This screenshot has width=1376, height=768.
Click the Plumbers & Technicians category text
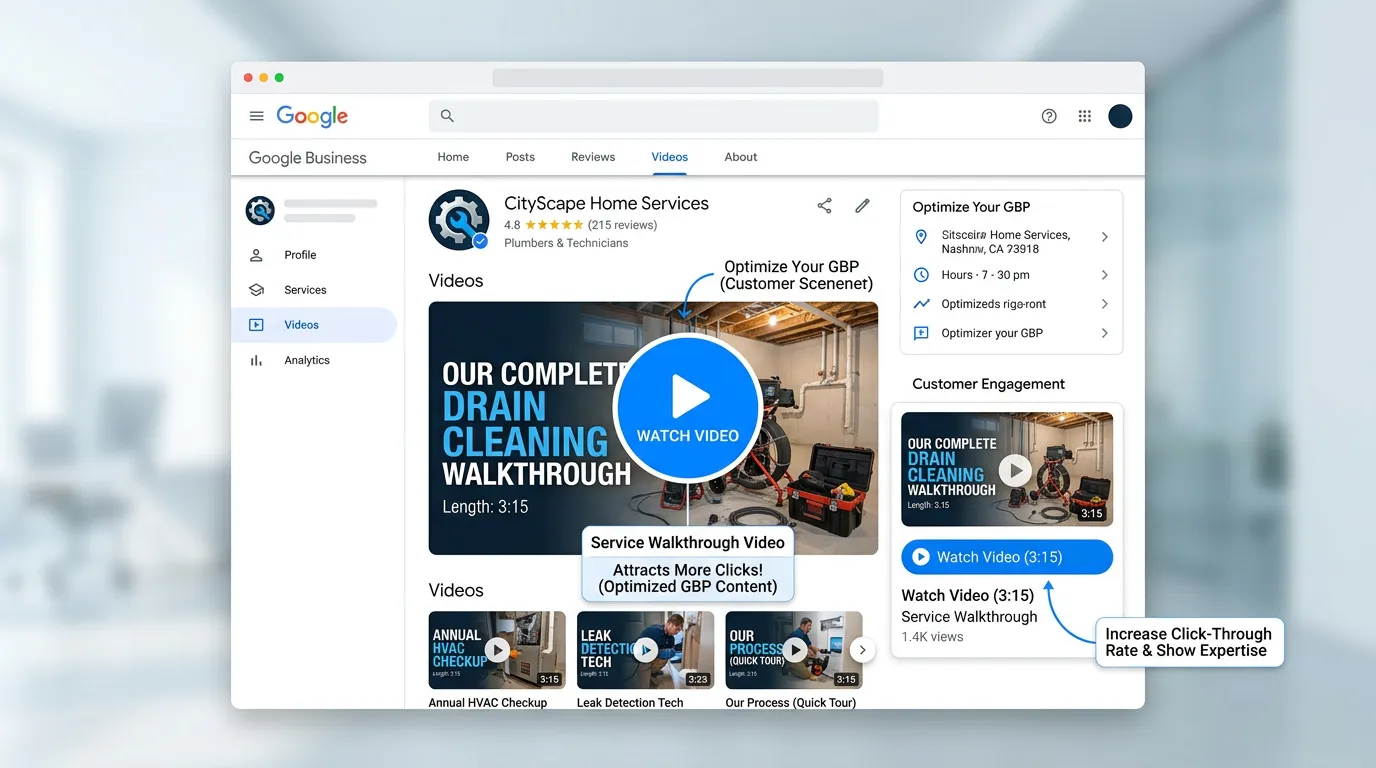point(566,243)
